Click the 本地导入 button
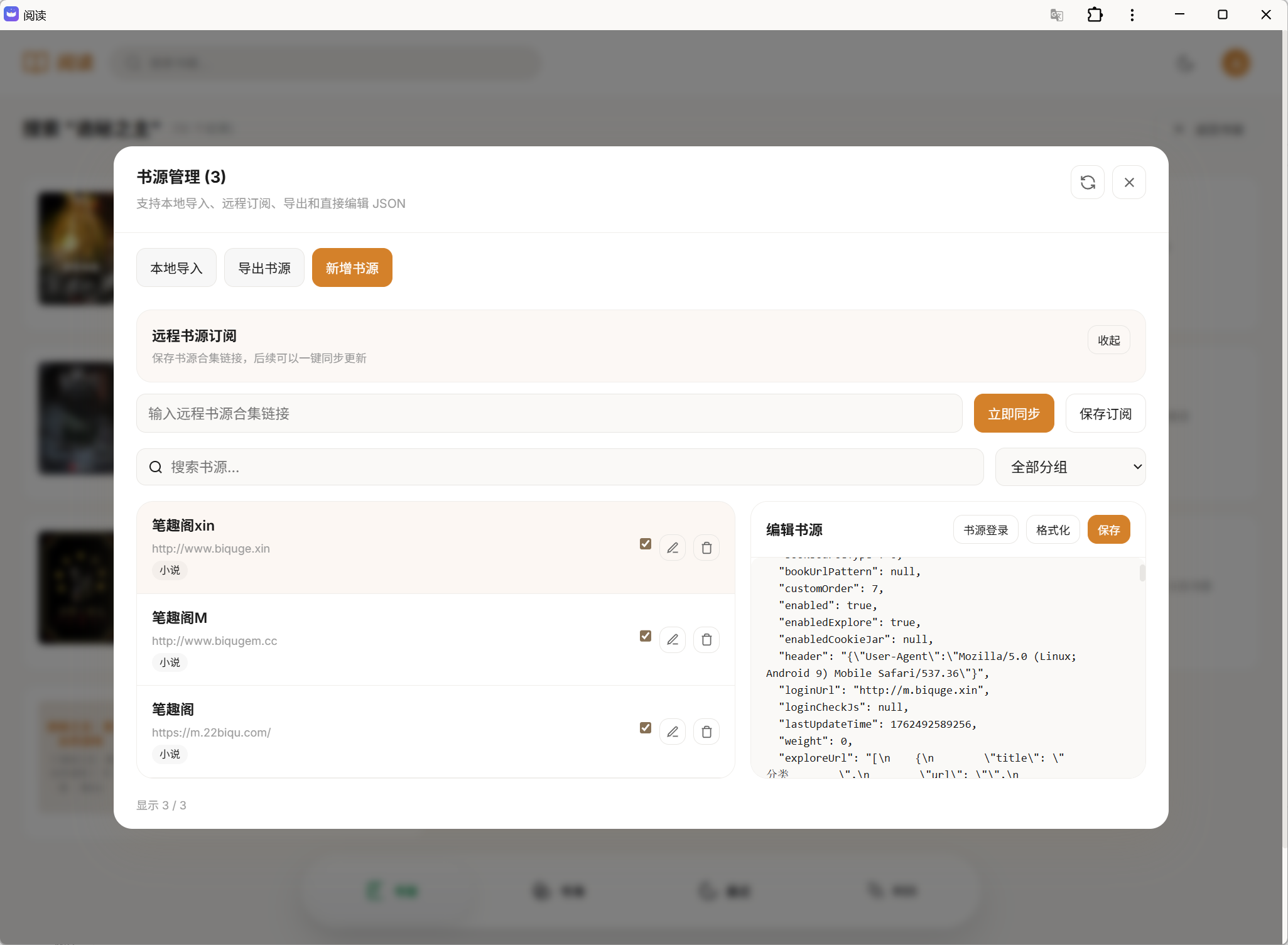Screen dimensions: 1288x945 click(x=176, y=267)
